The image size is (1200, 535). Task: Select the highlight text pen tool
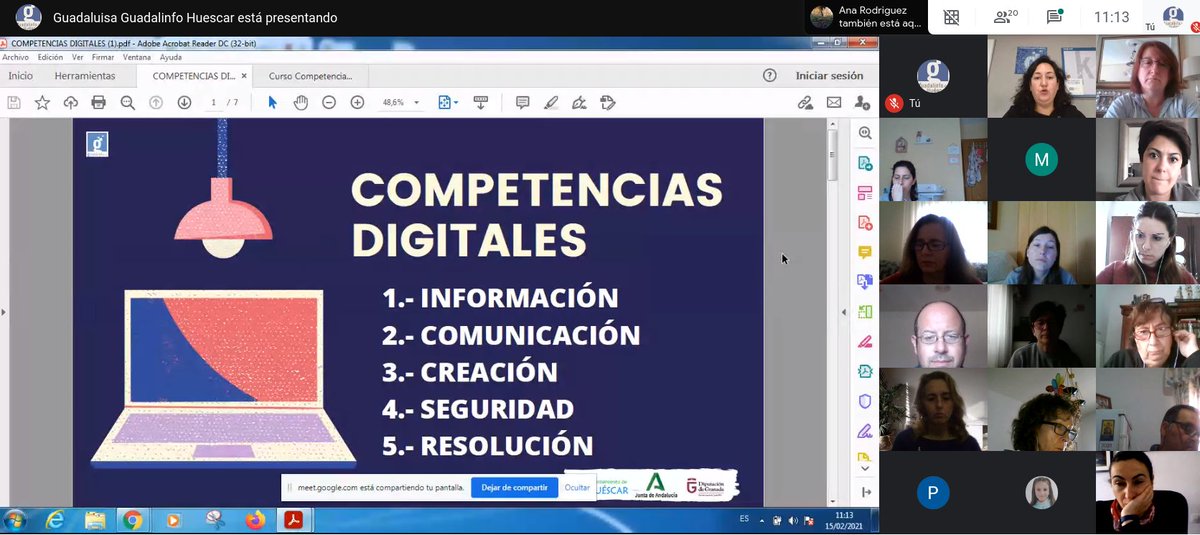pyautogui.click(x=550, y=102)
